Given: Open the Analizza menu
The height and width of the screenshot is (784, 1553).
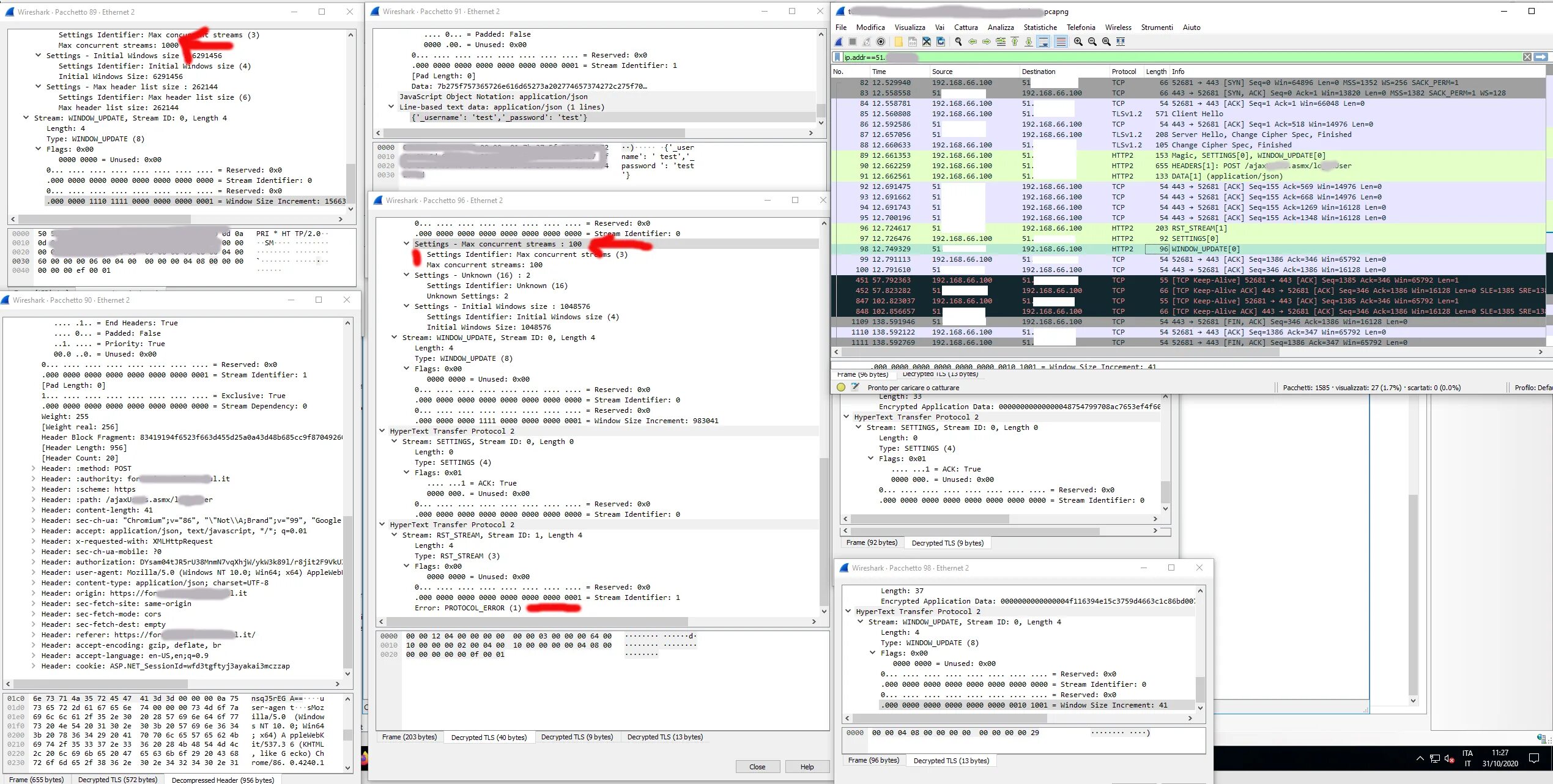Looking at the screenshot, I should tap(1001, 28).
